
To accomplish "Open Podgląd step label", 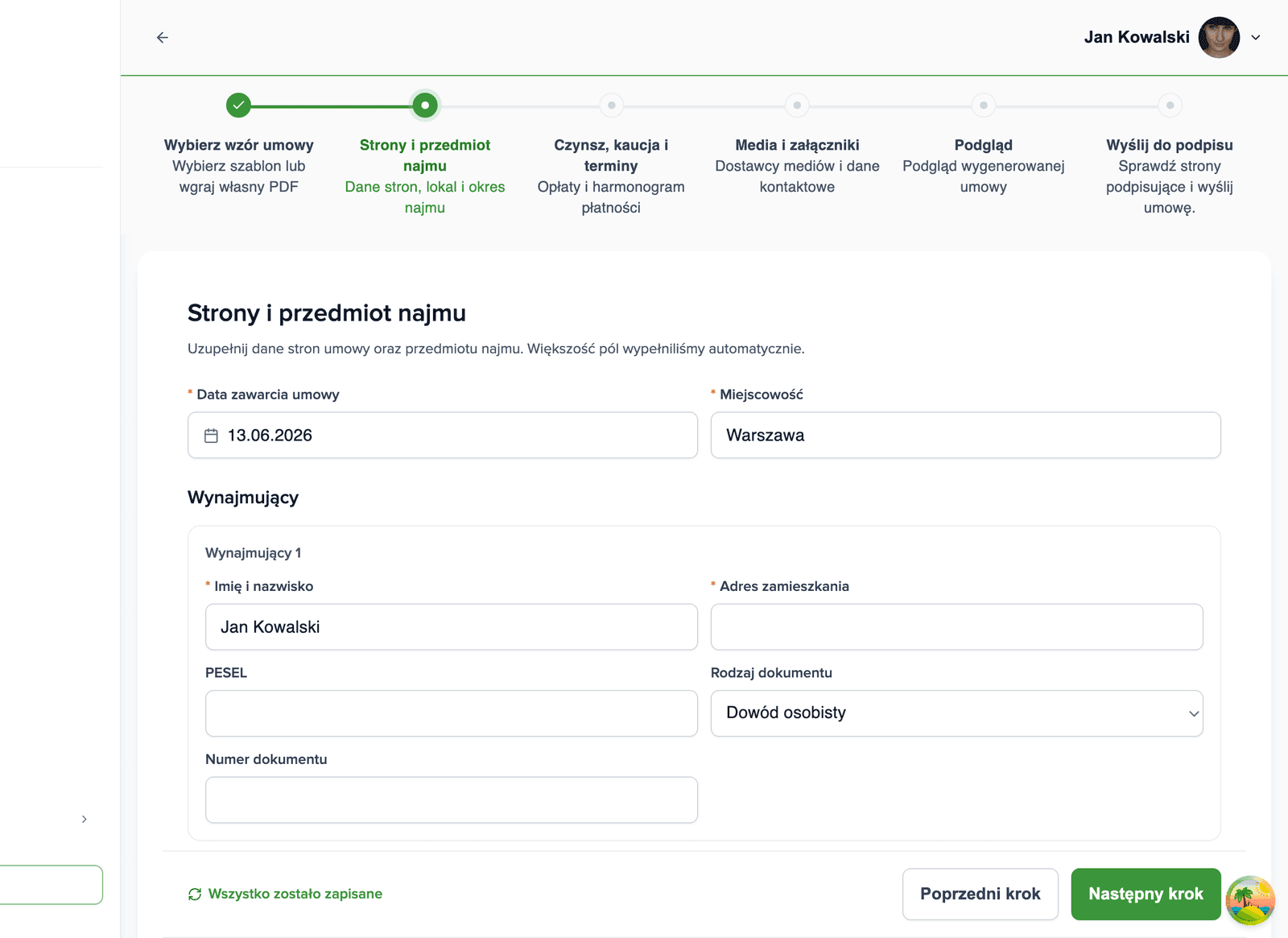I will (x=984, y=145).
